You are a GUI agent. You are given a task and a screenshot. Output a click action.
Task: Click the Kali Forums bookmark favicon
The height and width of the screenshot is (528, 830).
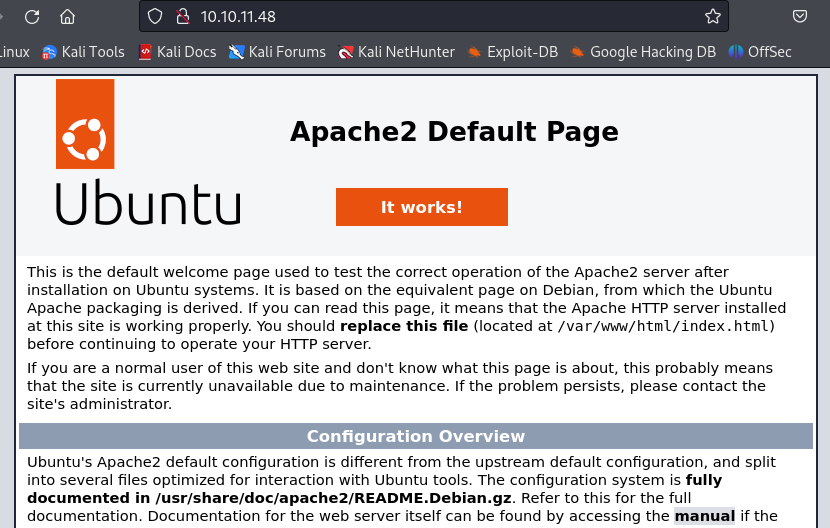[236, 52]
